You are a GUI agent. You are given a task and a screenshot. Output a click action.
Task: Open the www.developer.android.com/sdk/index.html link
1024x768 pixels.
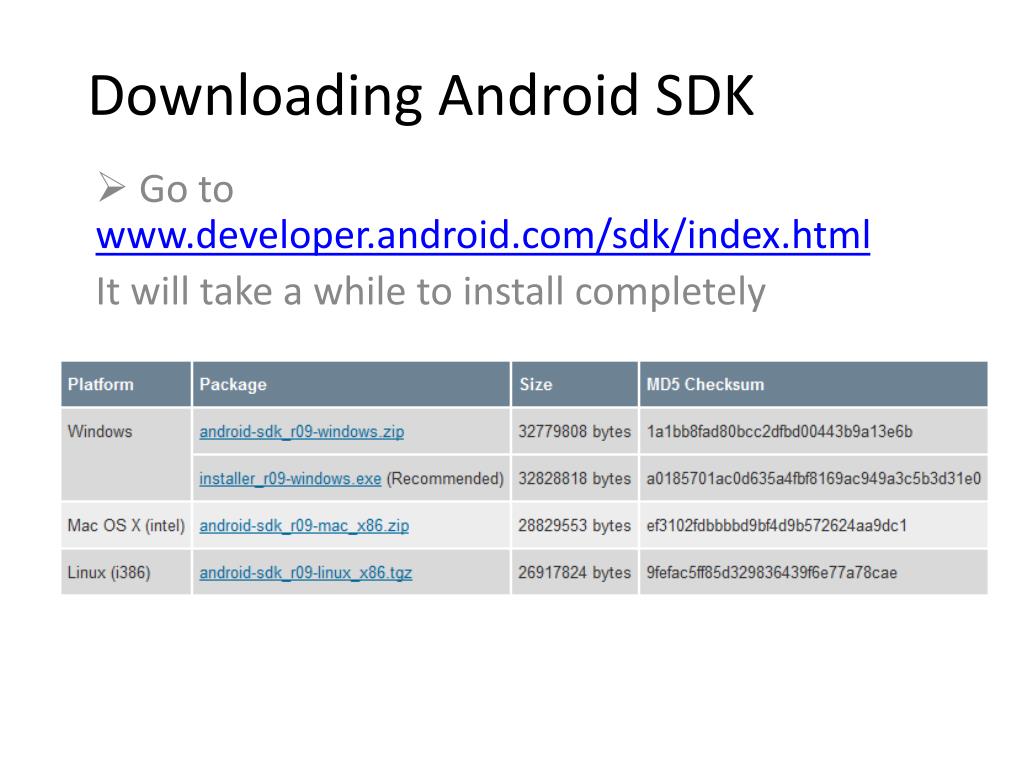(483, 235)
